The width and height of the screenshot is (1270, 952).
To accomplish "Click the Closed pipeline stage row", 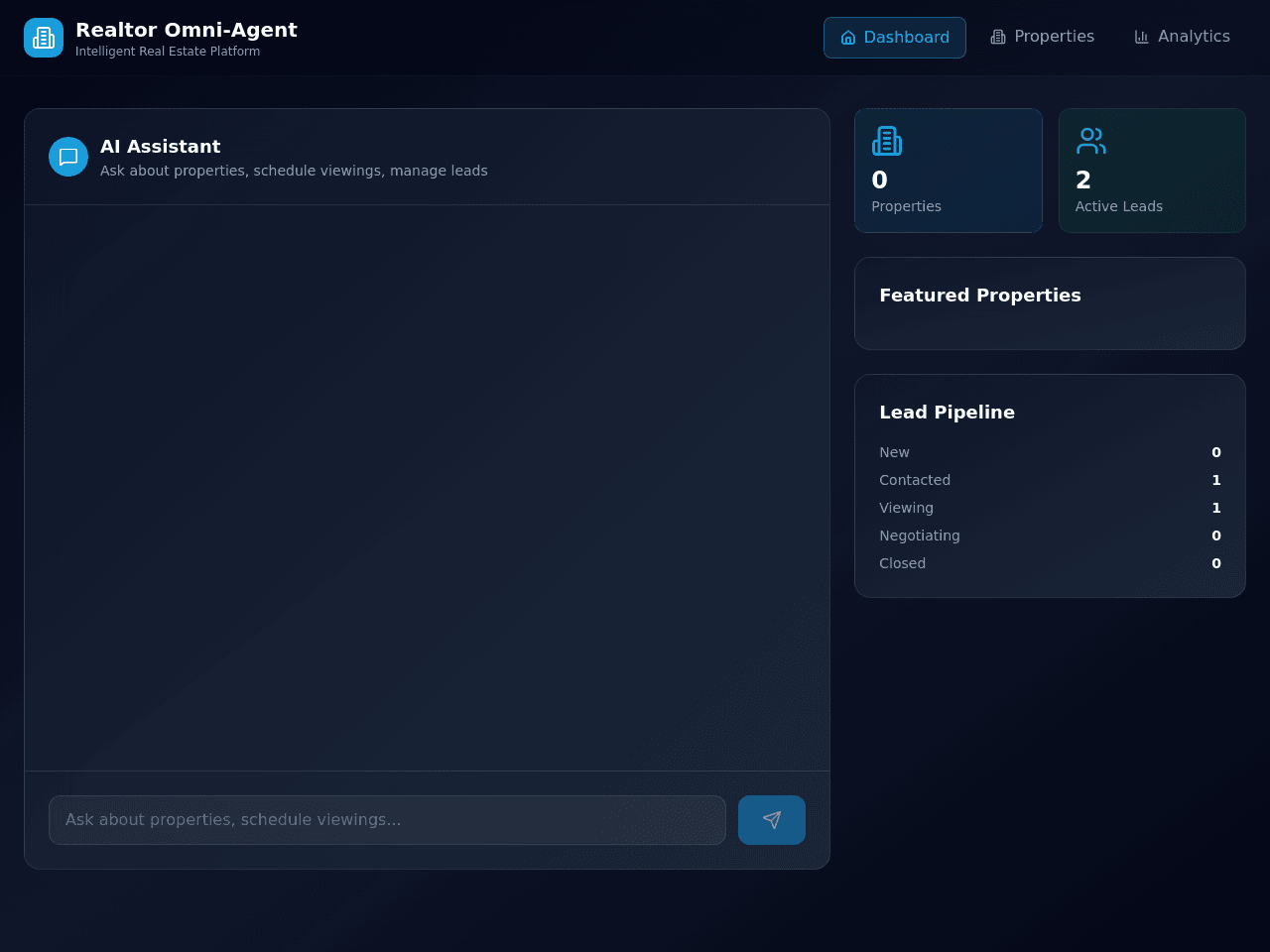I will (x=1050, y=563).
